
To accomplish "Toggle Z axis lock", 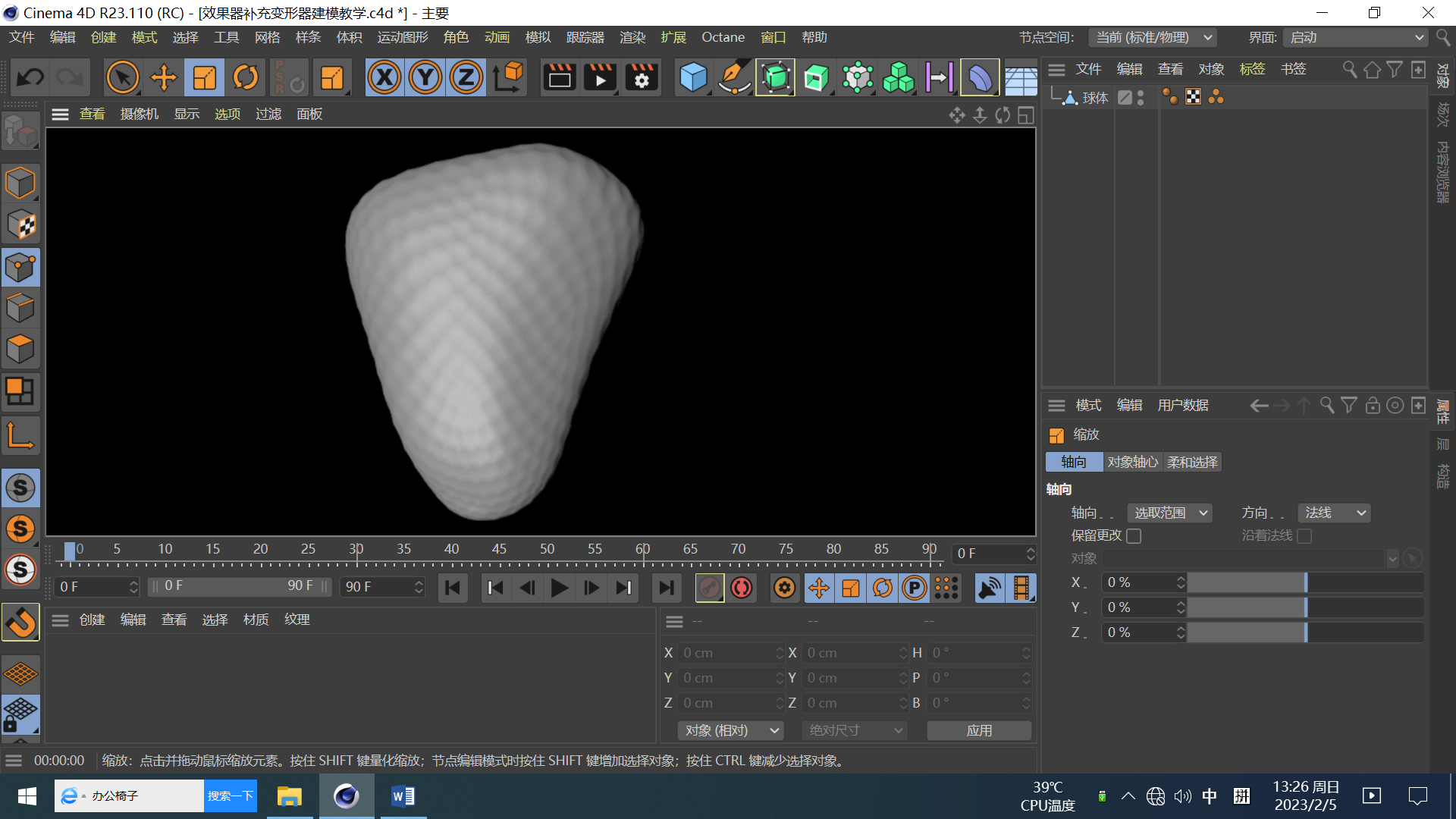I will [466, 77].
